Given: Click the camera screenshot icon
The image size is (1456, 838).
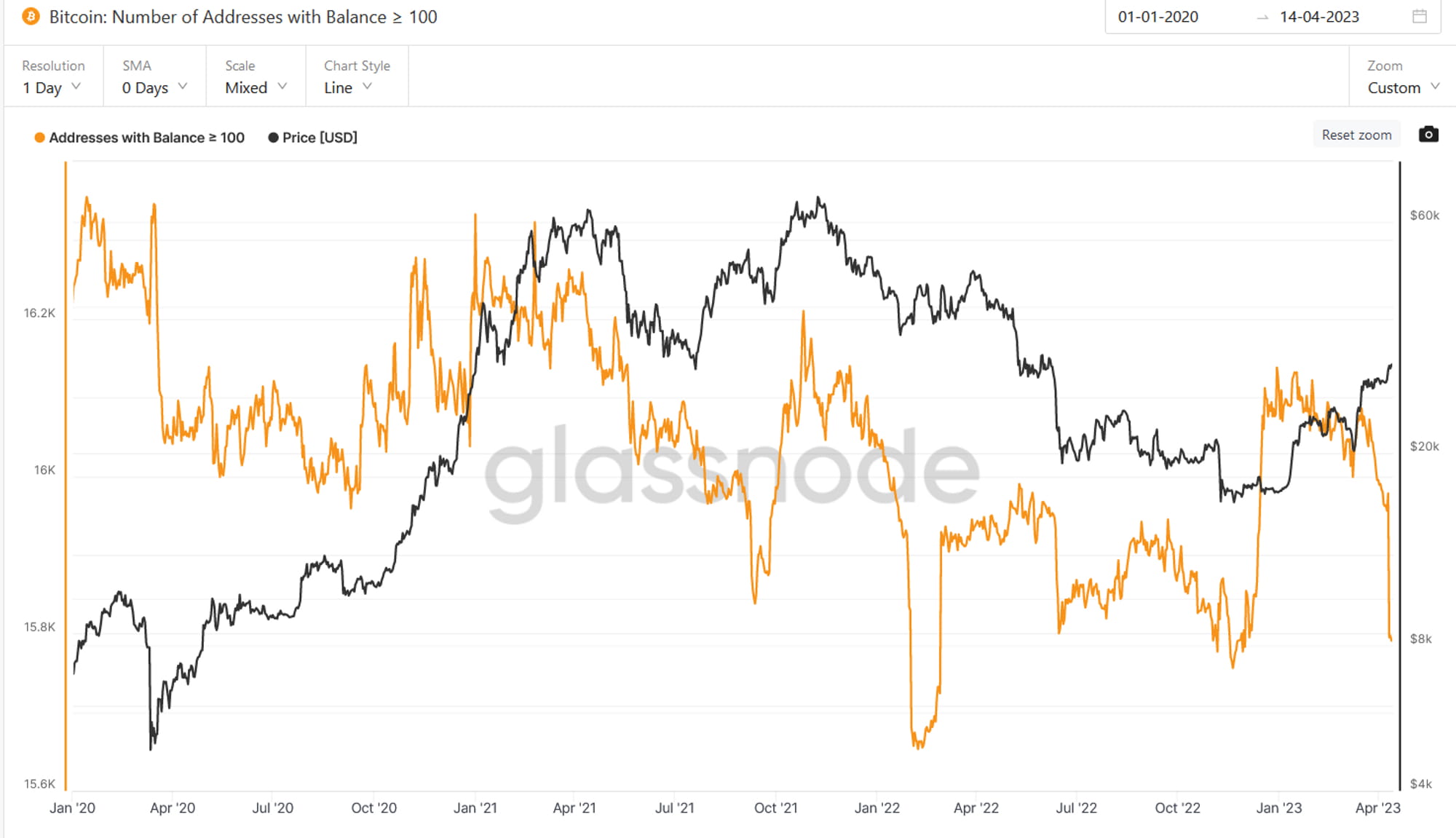Looking at the screenshot, I should [1428, 135].
